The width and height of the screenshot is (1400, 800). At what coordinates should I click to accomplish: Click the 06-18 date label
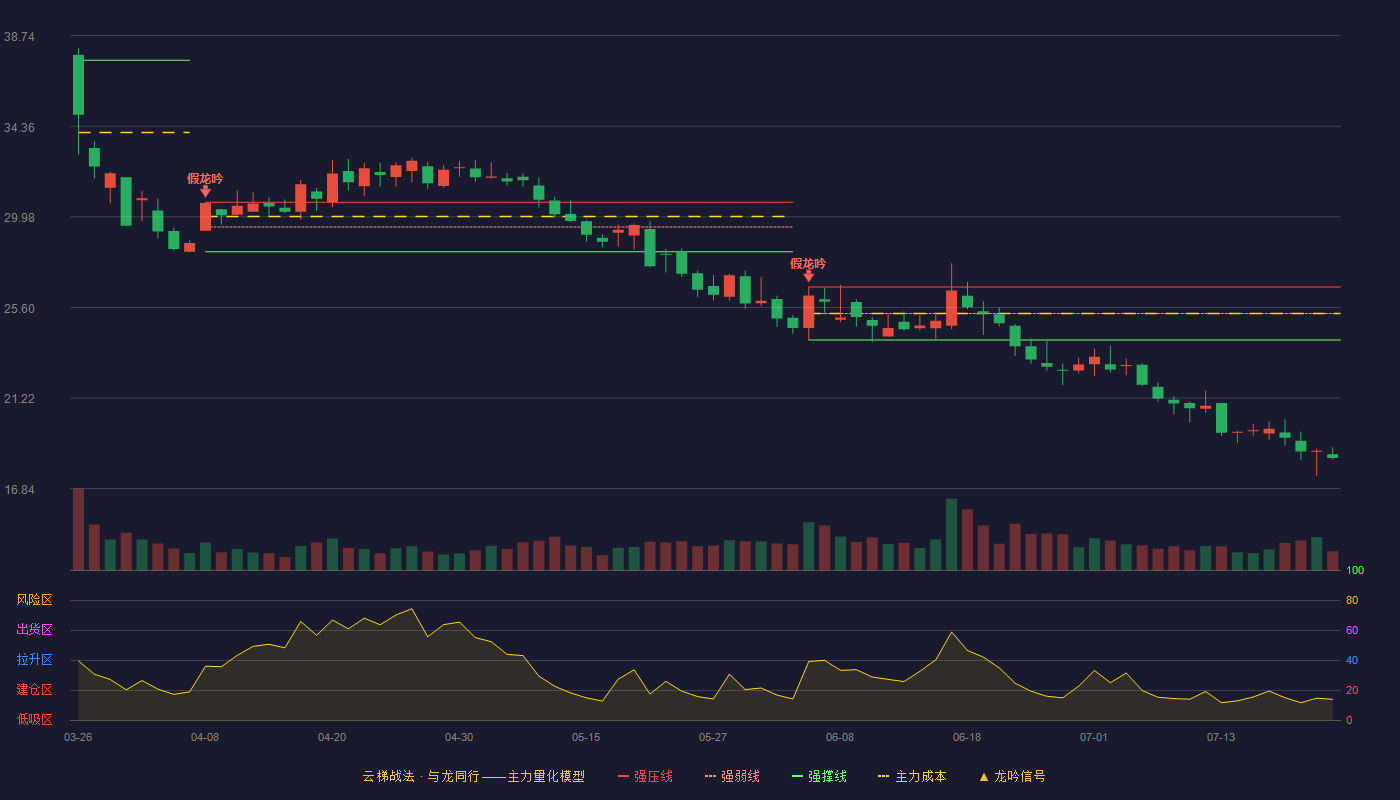[x=967, y=737]
